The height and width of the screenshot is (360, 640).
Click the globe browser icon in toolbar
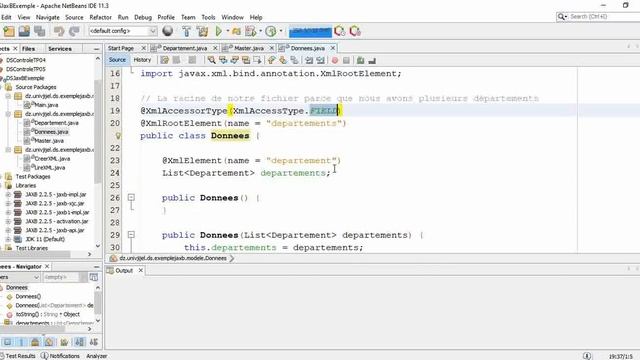167,31
